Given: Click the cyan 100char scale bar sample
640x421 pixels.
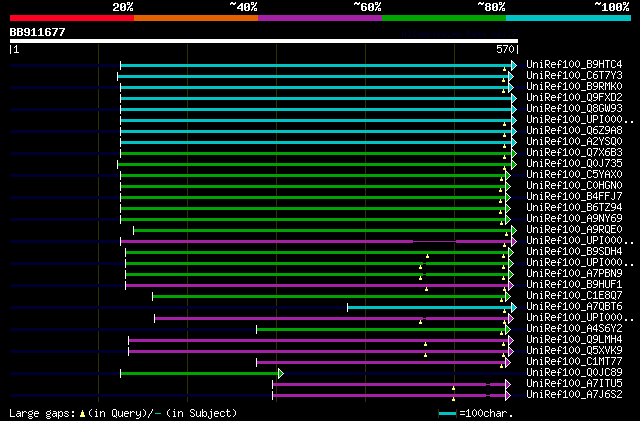Looking at the screenshot, I should 447,414.
